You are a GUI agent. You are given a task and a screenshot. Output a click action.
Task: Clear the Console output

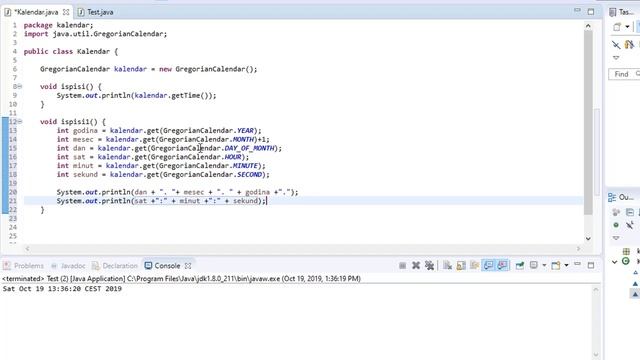tap(447, 266)
